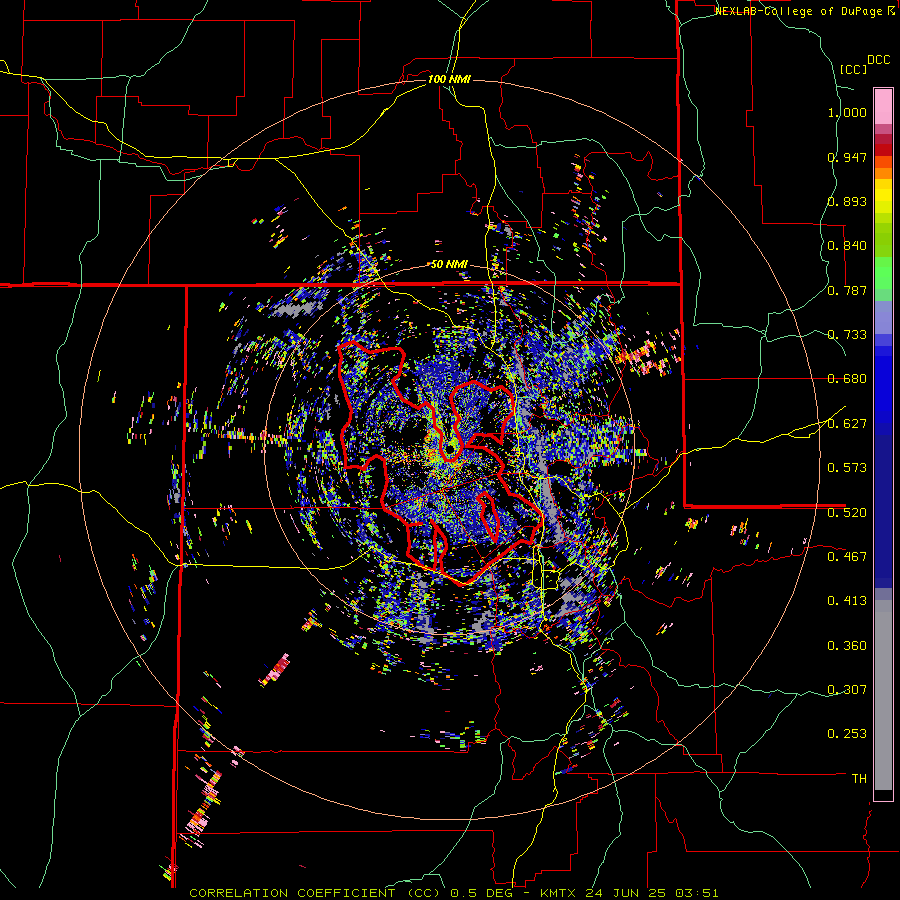Select the 0.840 scale value
The height and width of the screenshot is (900, 900).
pos(847,246)
